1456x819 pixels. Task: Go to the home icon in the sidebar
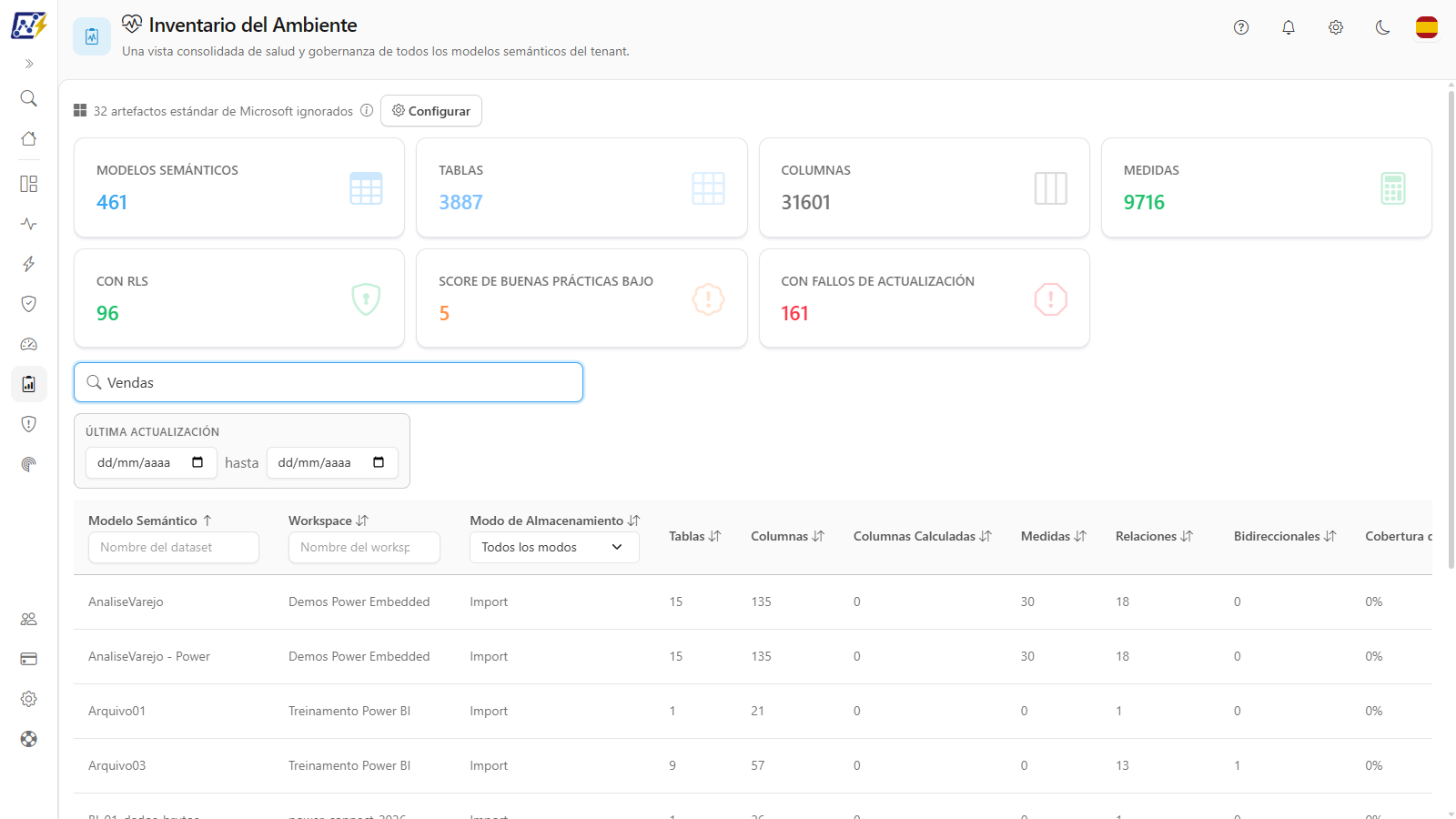(x=29, y=138)
